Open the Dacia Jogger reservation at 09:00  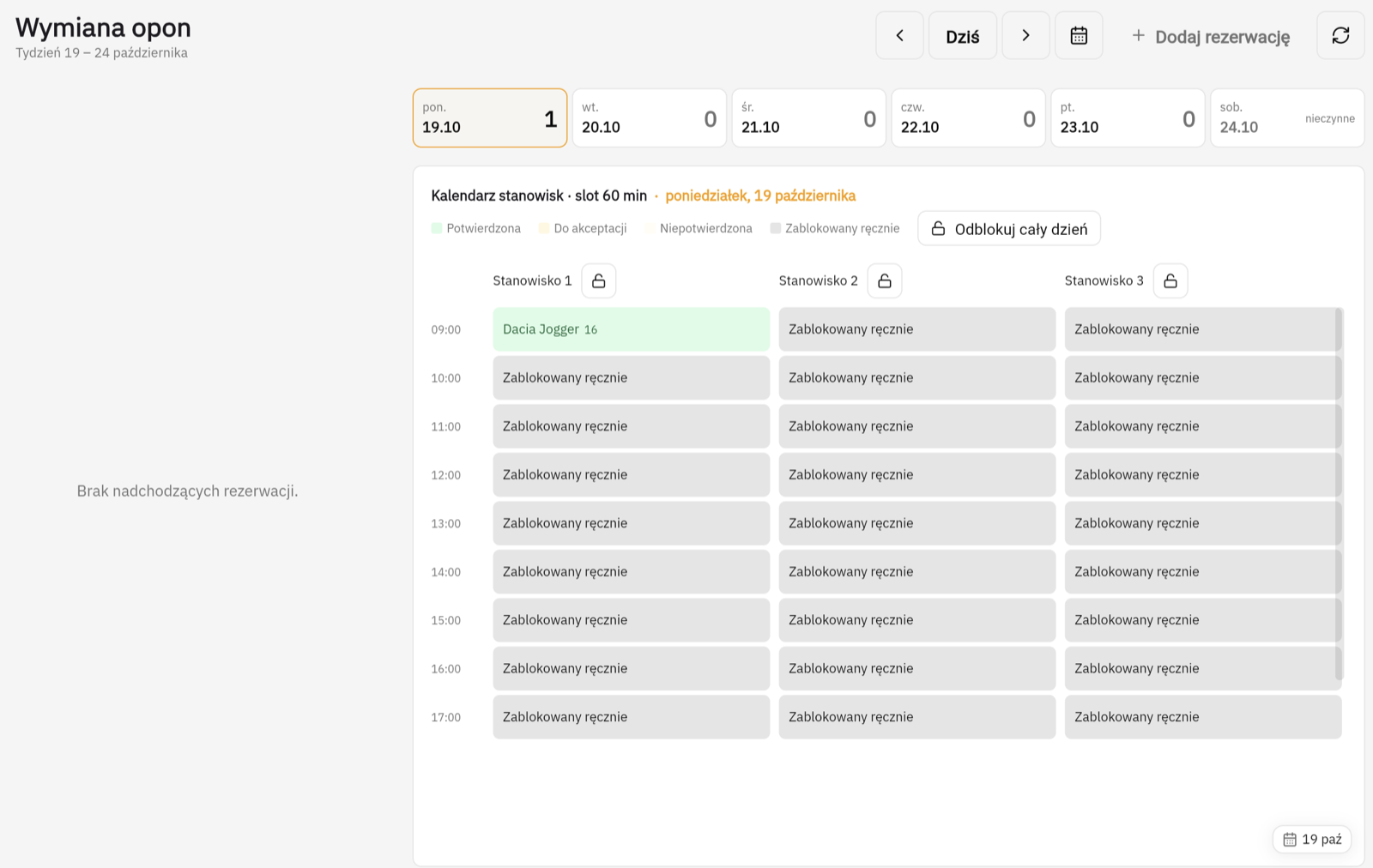tap(632, 329)
